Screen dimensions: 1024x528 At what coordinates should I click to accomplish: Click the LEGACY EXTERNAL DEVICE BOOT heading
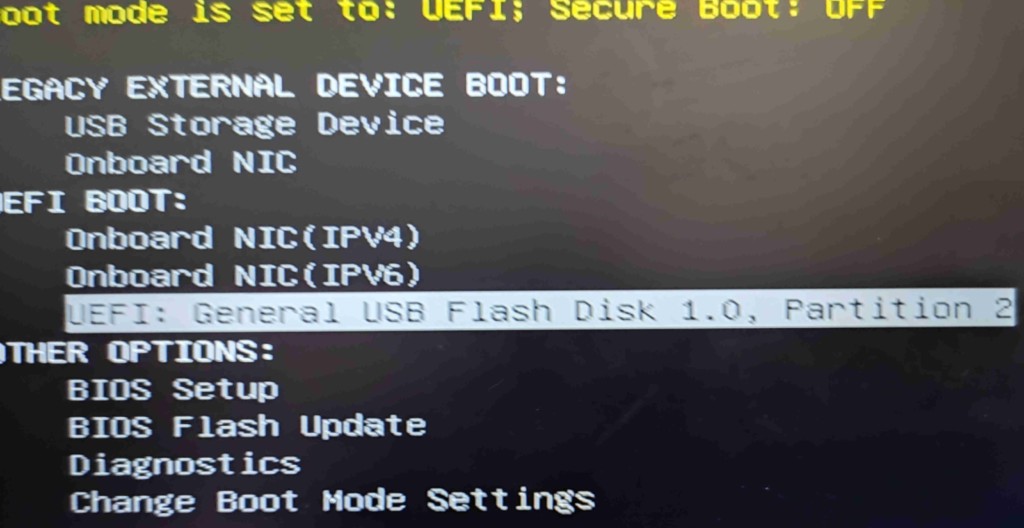[x=283, y=86]
